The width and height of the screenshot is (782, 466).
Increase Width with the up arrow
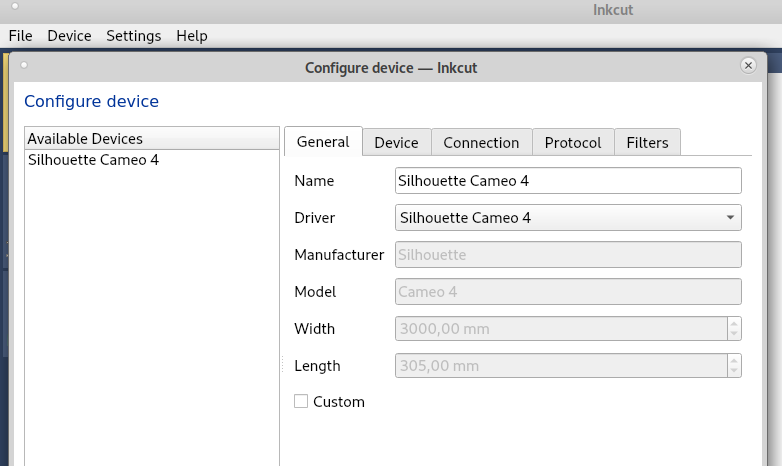tap(734, 323)
